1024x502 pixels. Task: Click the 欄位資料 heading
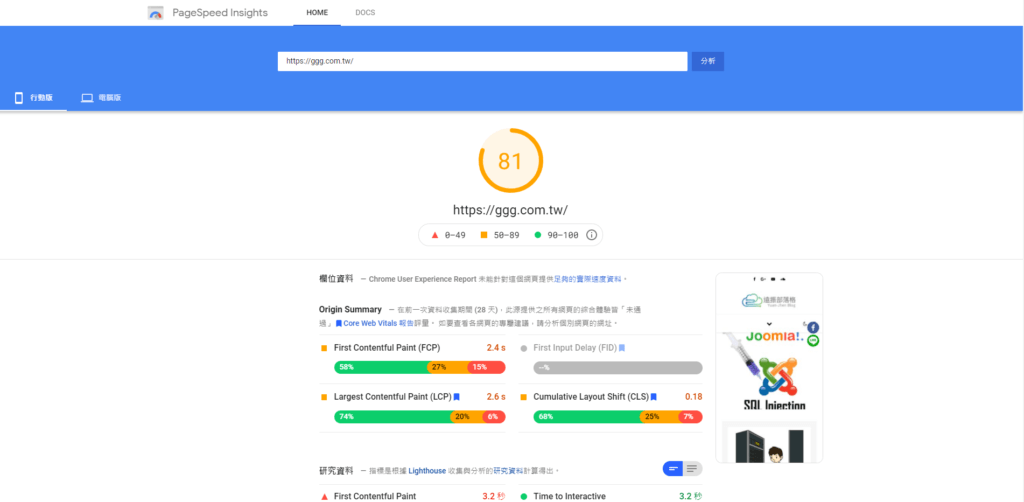(x=336, y=279)
